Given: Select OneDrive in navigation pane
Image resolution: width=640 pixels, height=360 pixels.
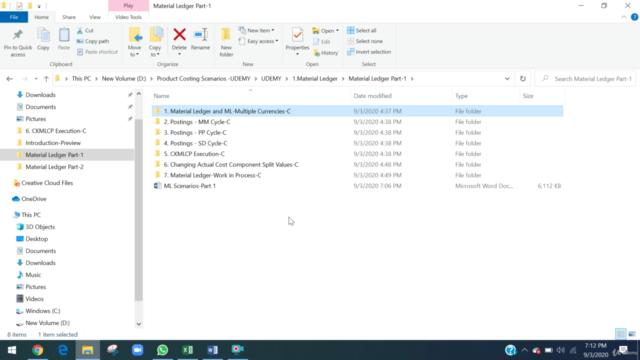Looking at the screenshot, I should (33, 199).
